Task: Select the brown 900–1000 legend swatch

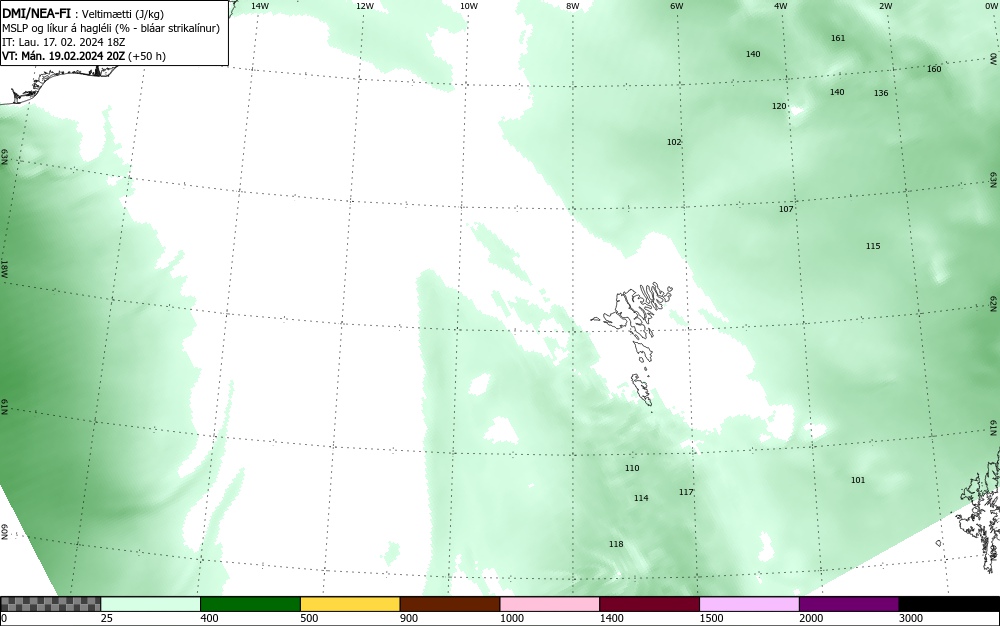Action: 450,604
